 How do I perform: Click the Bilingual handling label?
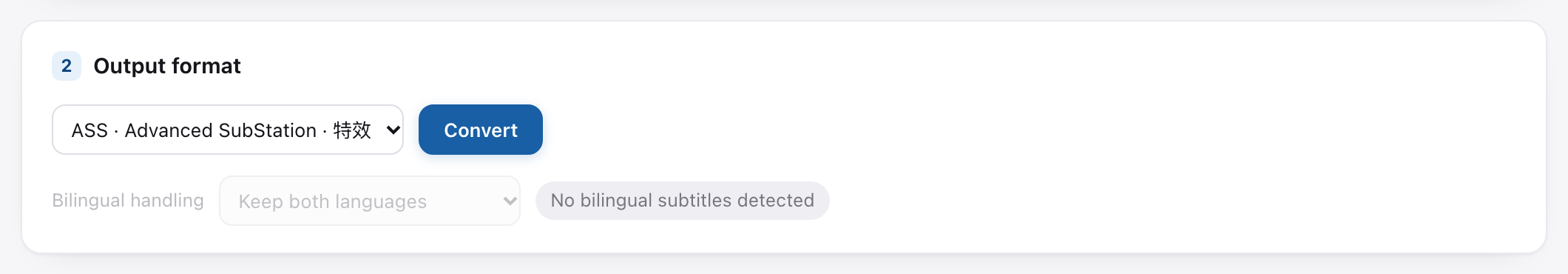[x=128, y=201]
